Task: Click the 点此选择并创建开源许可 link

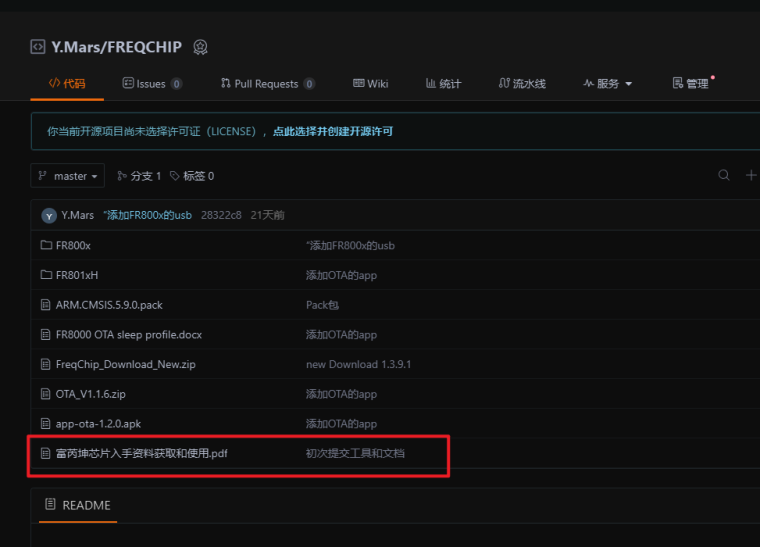Action: pyautogui.click(x=333, y=131)
